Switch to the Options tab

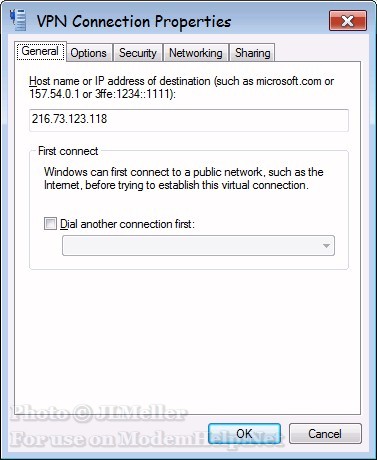pyautogui.click(x=88, y=53)
